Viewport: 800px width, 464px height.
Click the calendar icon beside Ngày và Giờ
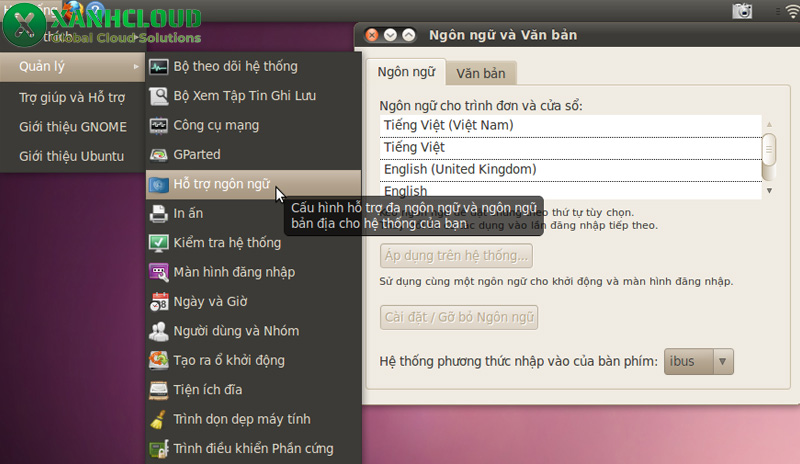[x=158, y=302]
